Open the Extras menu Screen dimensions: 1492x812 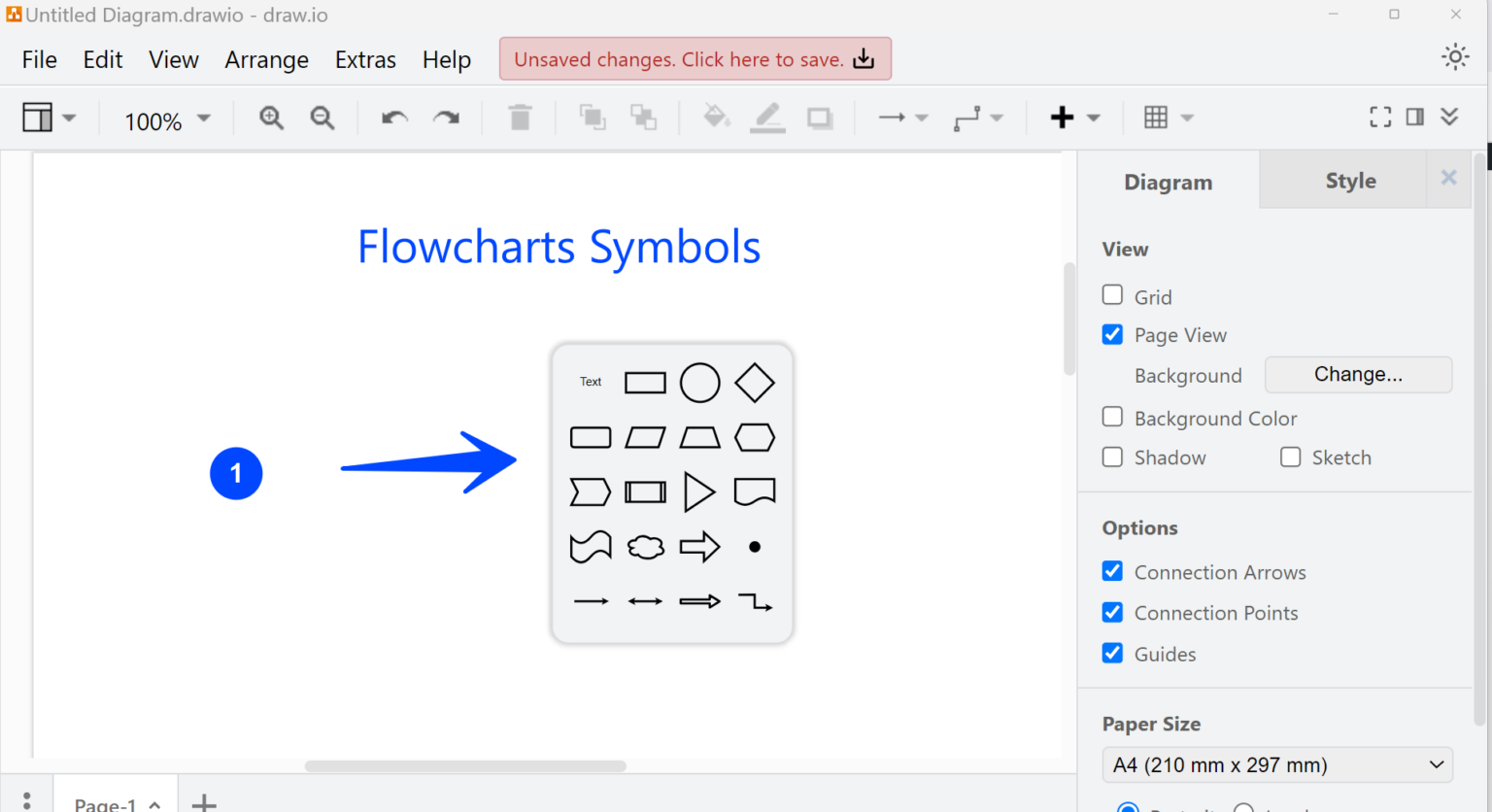point(365,59)
